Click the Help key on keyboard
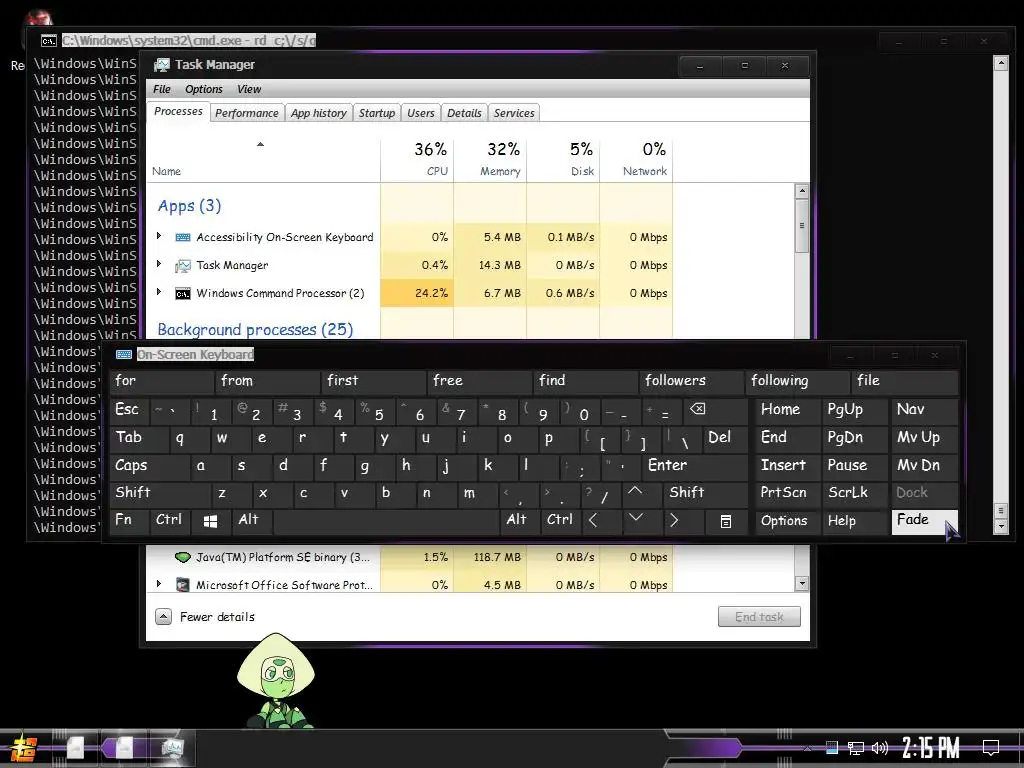Image resolution: width=1024 pixels, height=768 pixels. (x=856, y=521)
